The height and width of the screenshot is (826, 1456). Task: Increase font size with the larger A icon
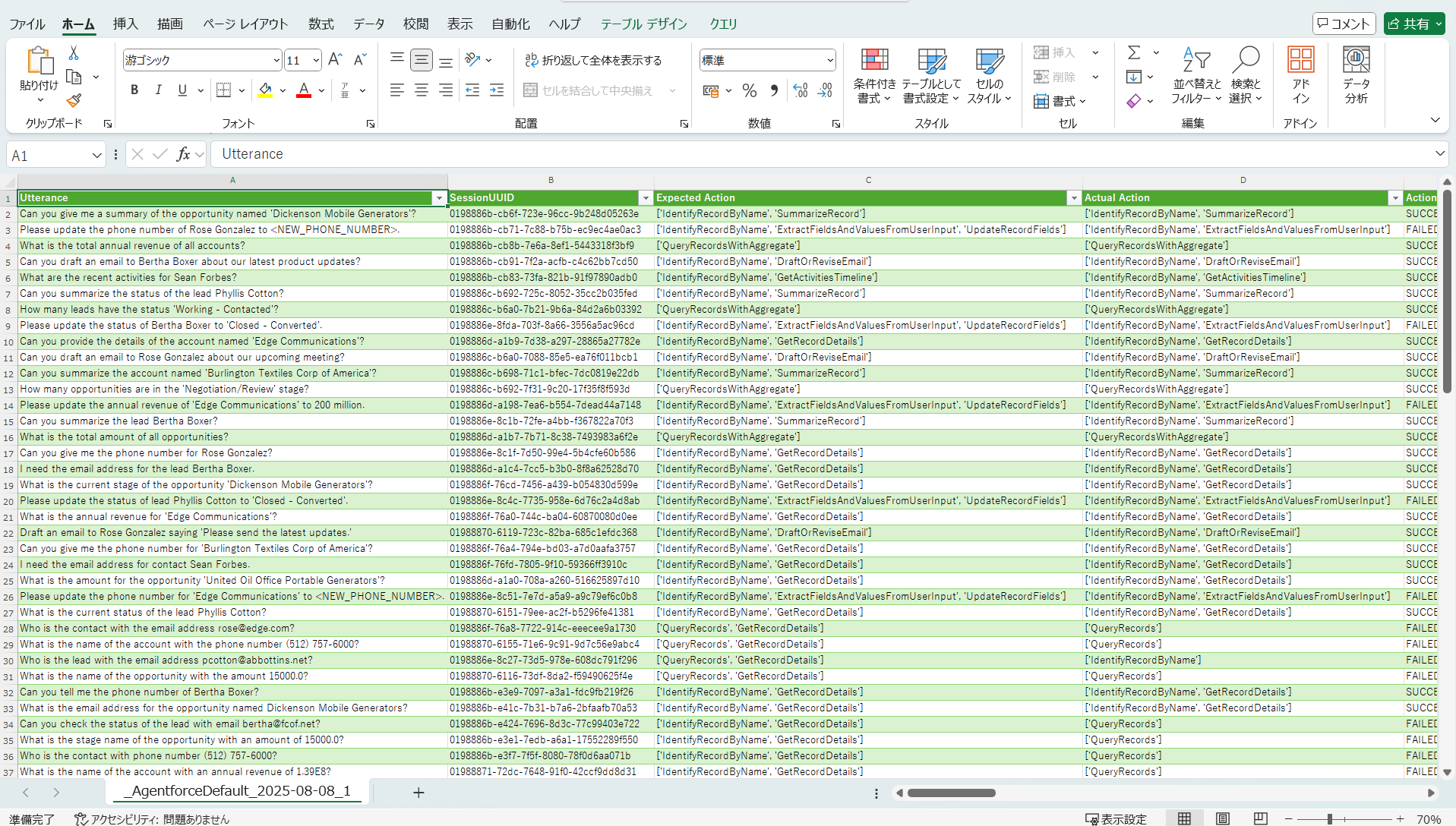[x=335, y=60]
